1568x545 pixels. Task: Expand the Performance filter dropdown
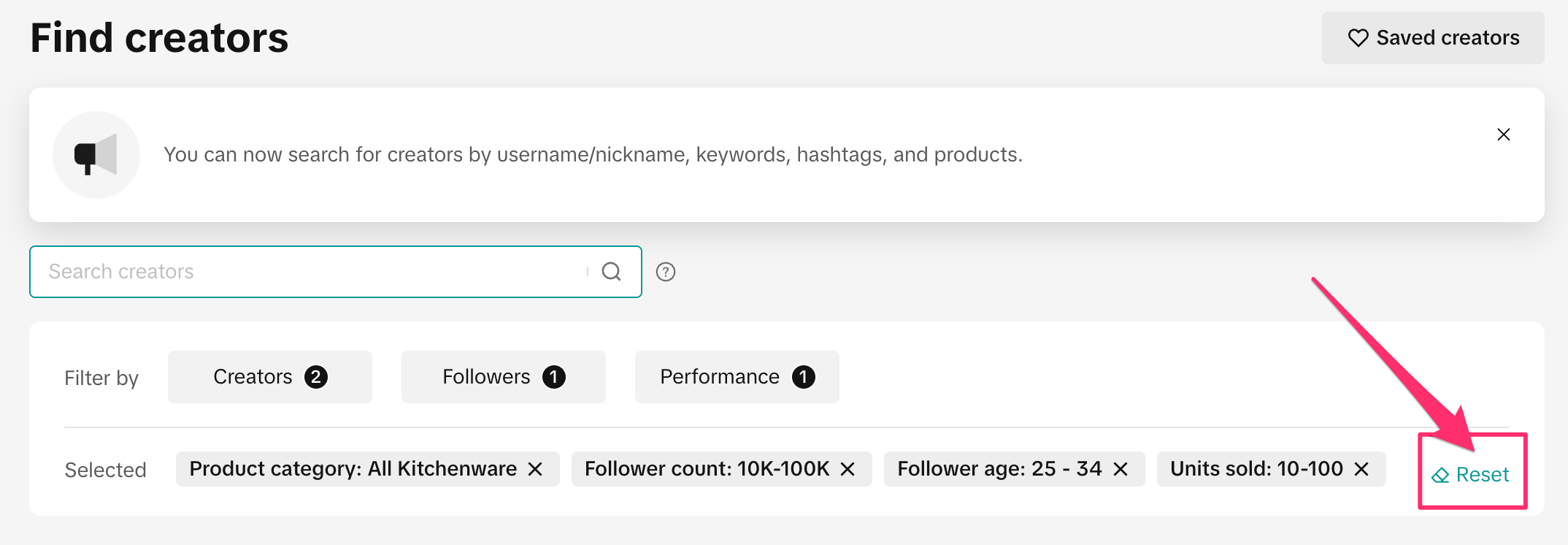tap(737, 377)
